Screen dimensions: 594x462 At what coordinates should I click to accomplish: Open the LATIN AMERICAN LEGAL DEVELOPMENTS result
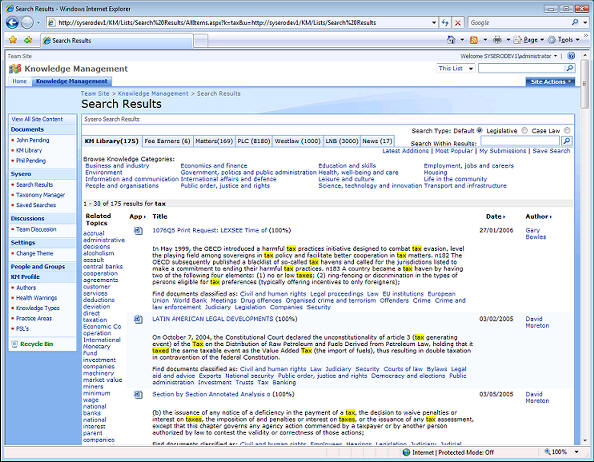point(213,319)
